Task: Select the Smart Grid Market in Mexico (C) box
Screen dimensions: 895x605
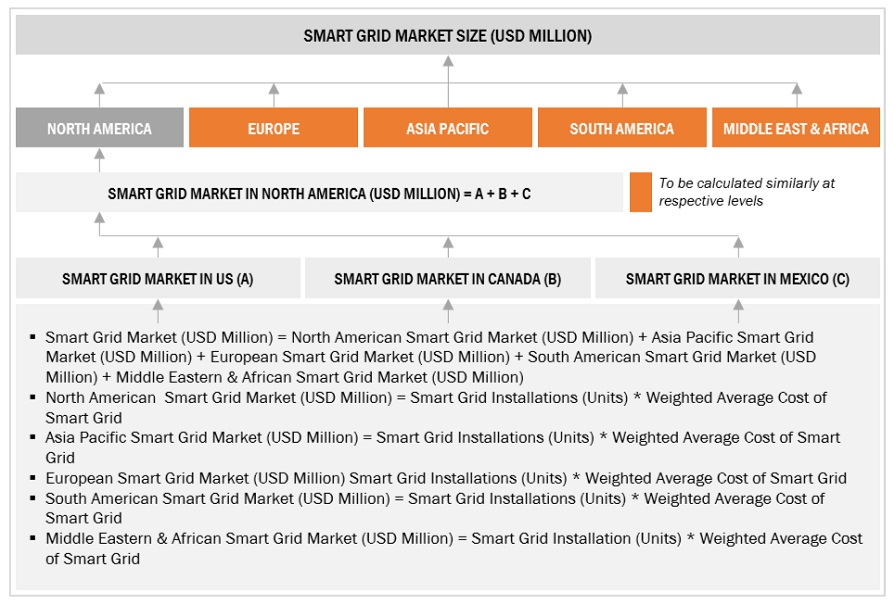Action: click(737, 279)
